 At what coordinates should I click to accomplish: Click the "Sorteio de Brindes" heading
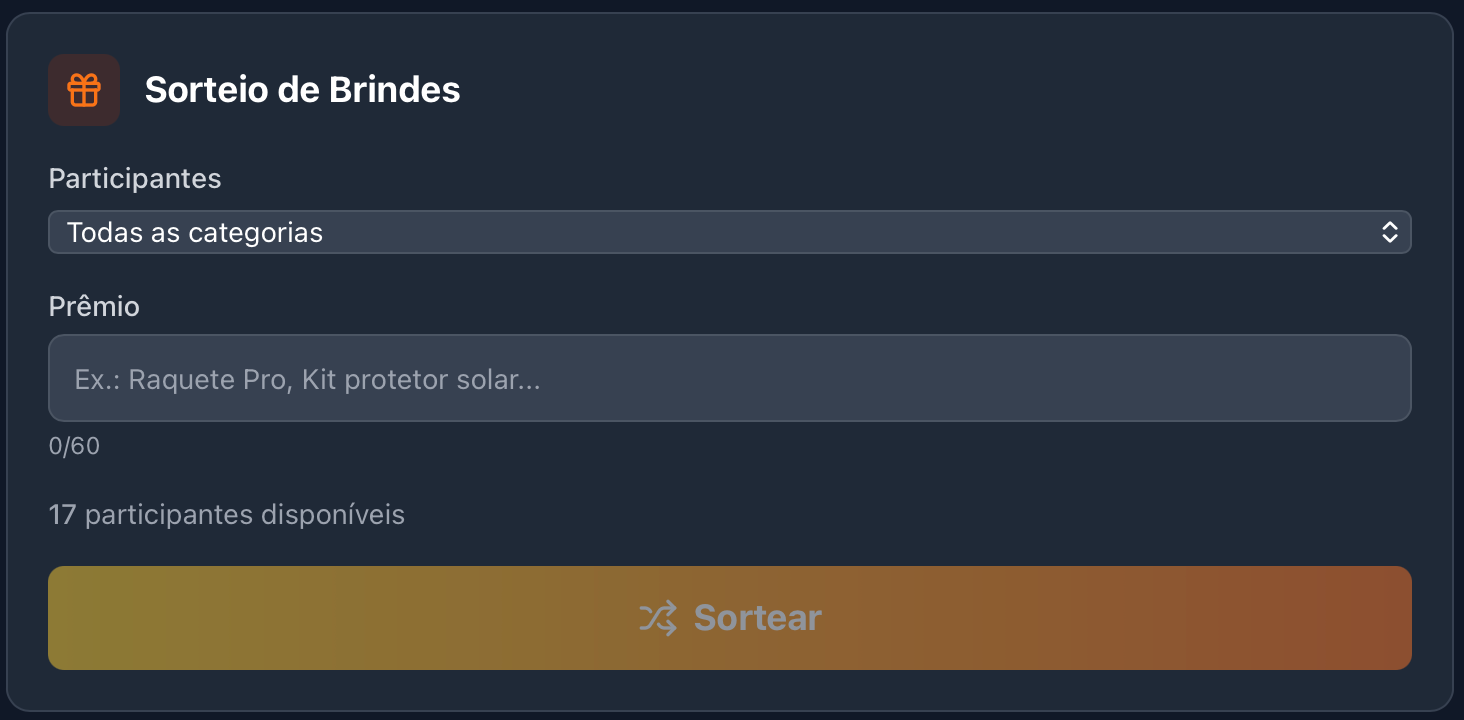coord(302,90)
